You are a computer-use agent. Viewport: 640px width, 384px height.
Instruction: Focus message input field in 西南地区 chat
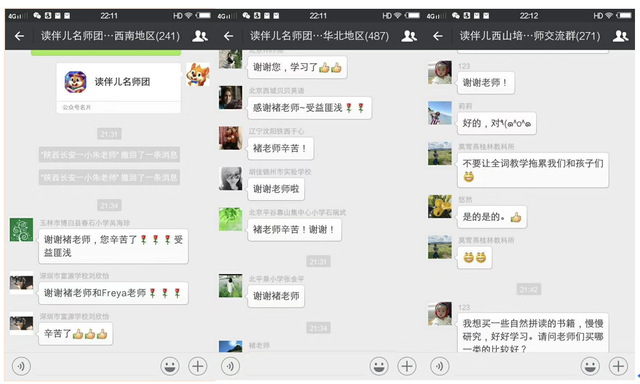pos(96,366)
